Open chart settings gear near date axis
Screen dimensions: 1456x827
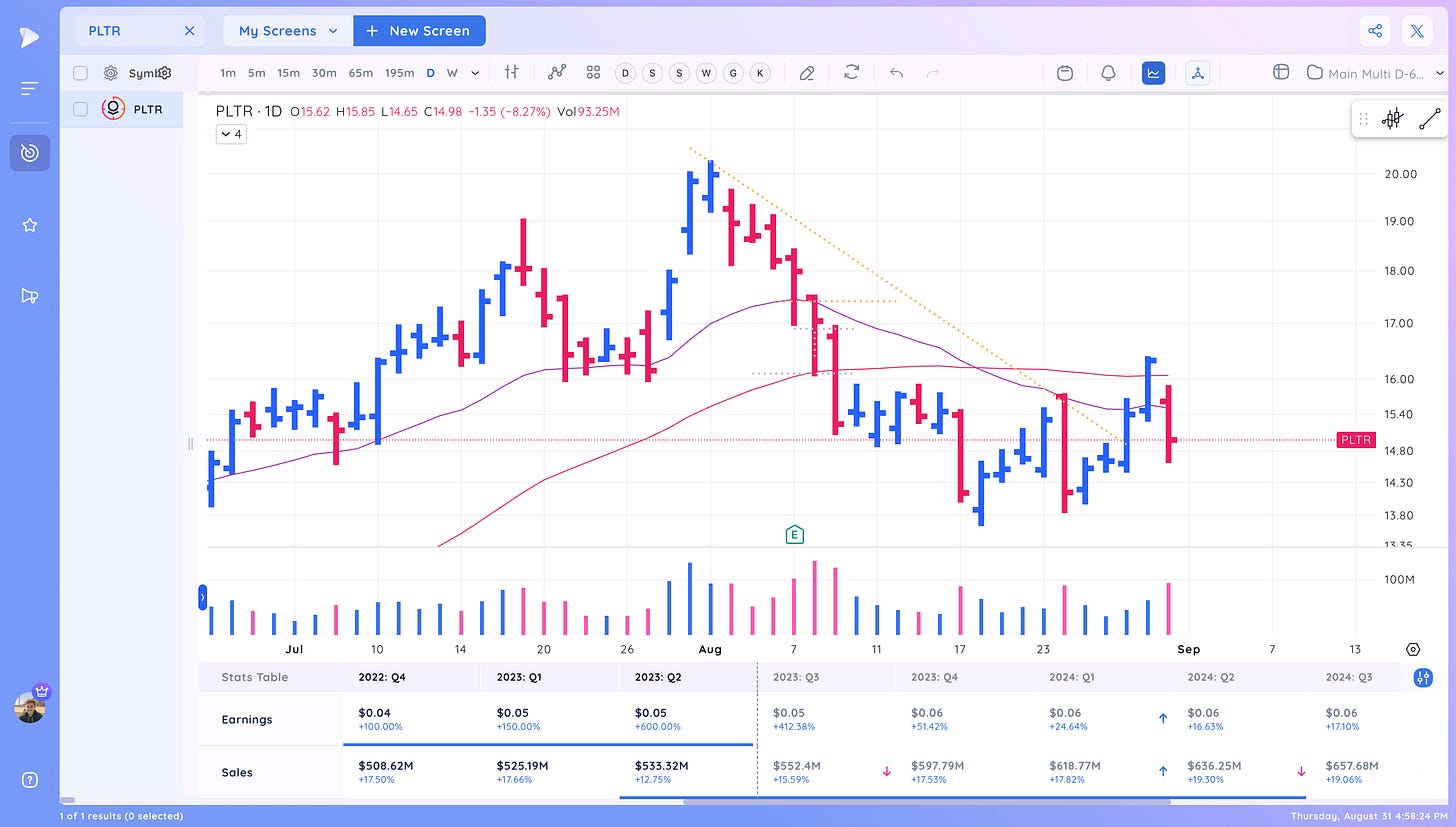[x=1413, y=649]
